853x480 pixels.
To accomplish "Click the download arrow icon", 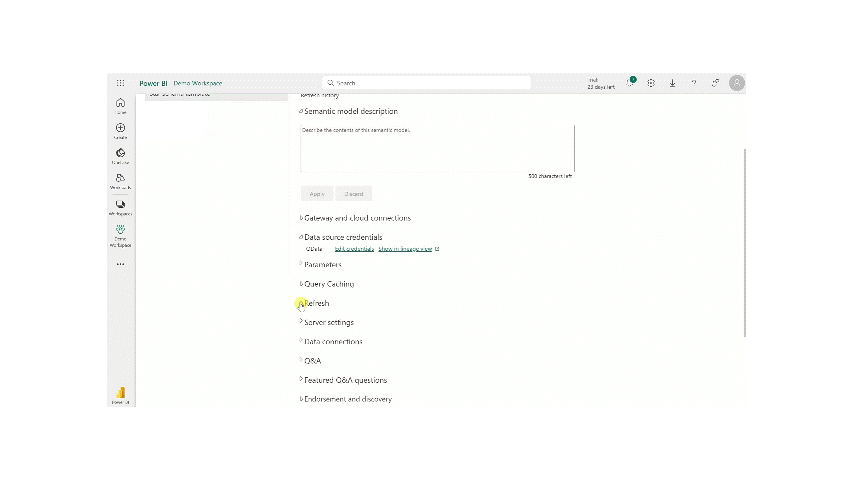I will (672, 83).
